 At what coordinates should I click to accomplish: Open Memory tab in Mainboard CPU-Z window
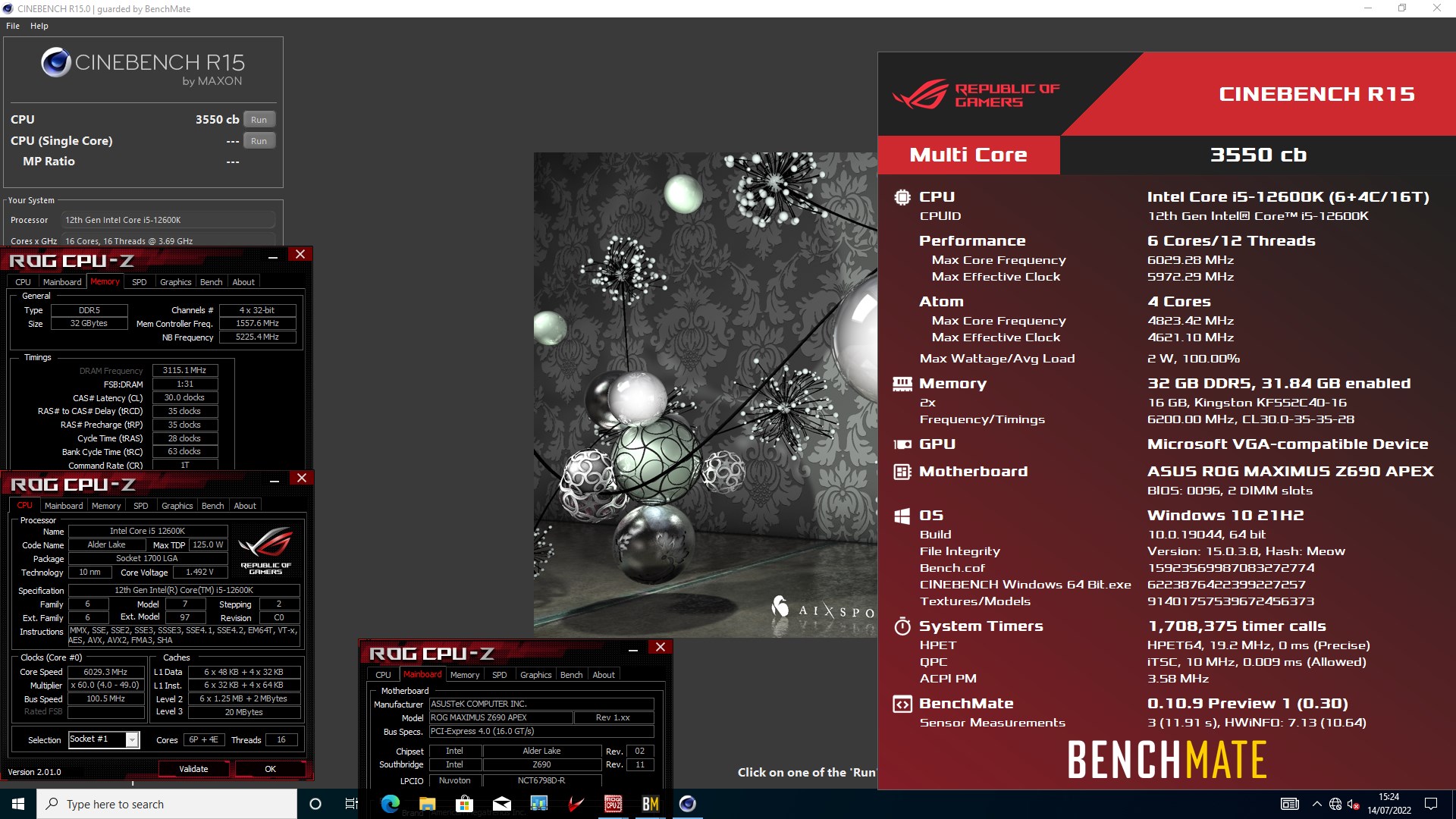point(465,675)
